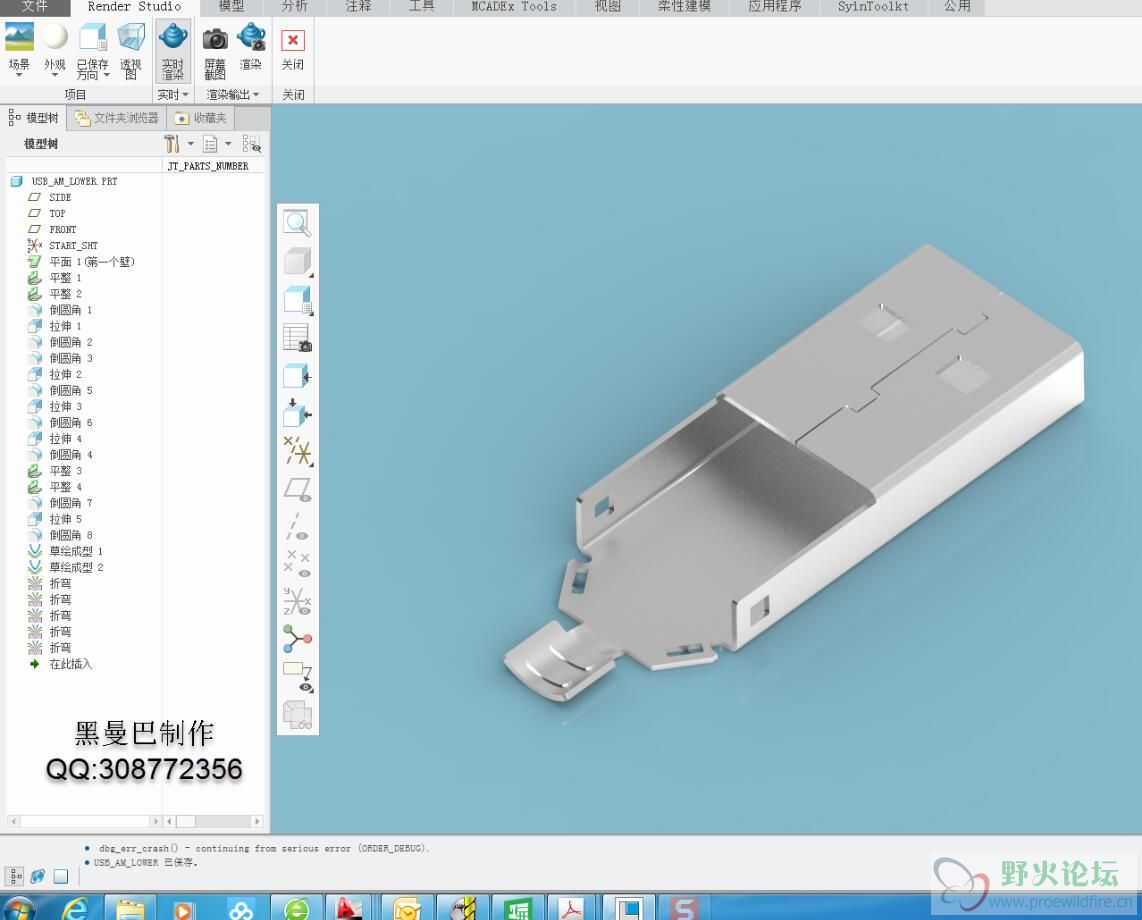Click the 已保存方向 saved orientations icon
The height and width of the screenshot is (920, 1142).
pos(92,36)
